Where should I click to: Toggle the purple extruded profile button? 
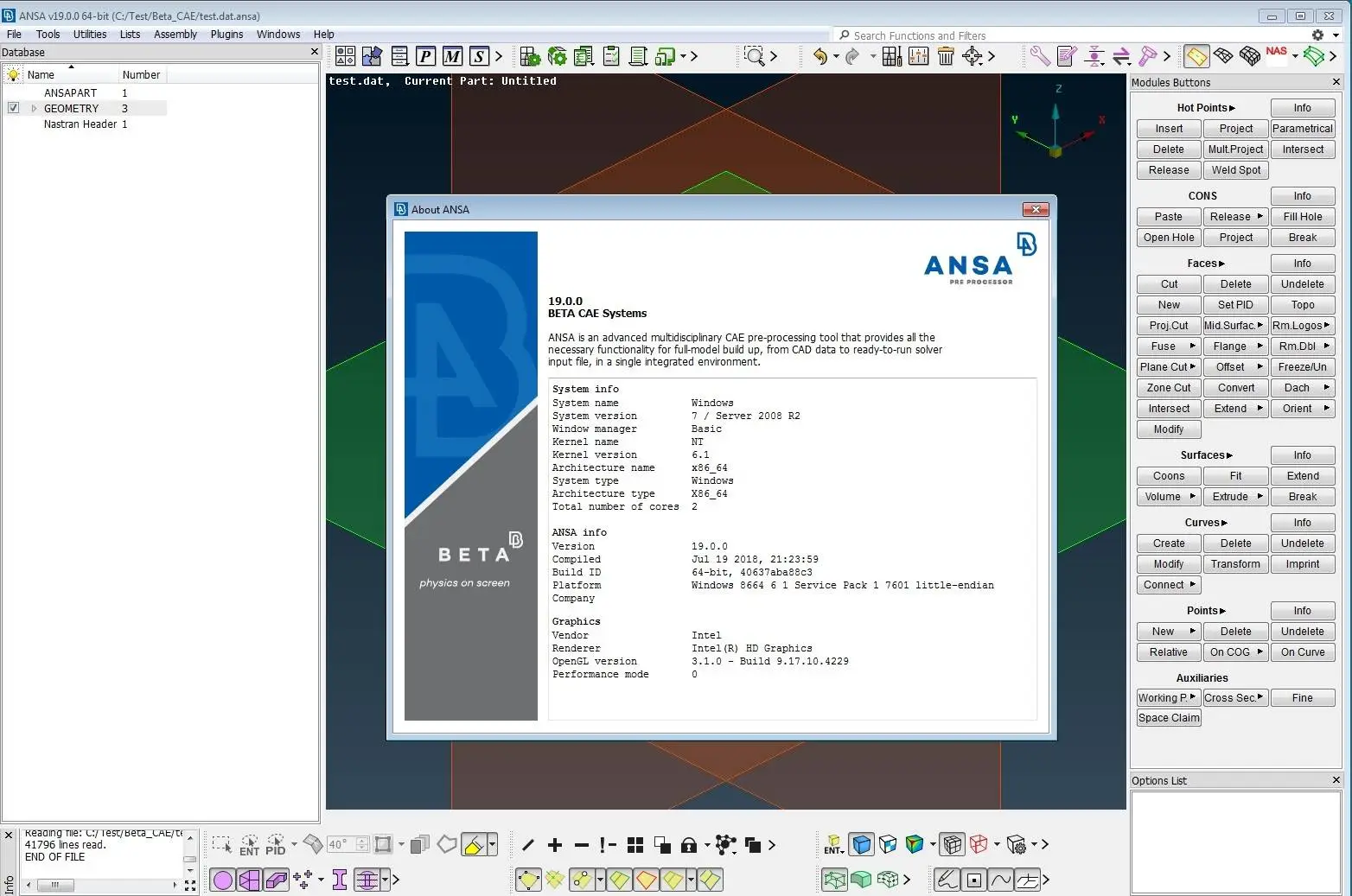(x=277, y=880)
